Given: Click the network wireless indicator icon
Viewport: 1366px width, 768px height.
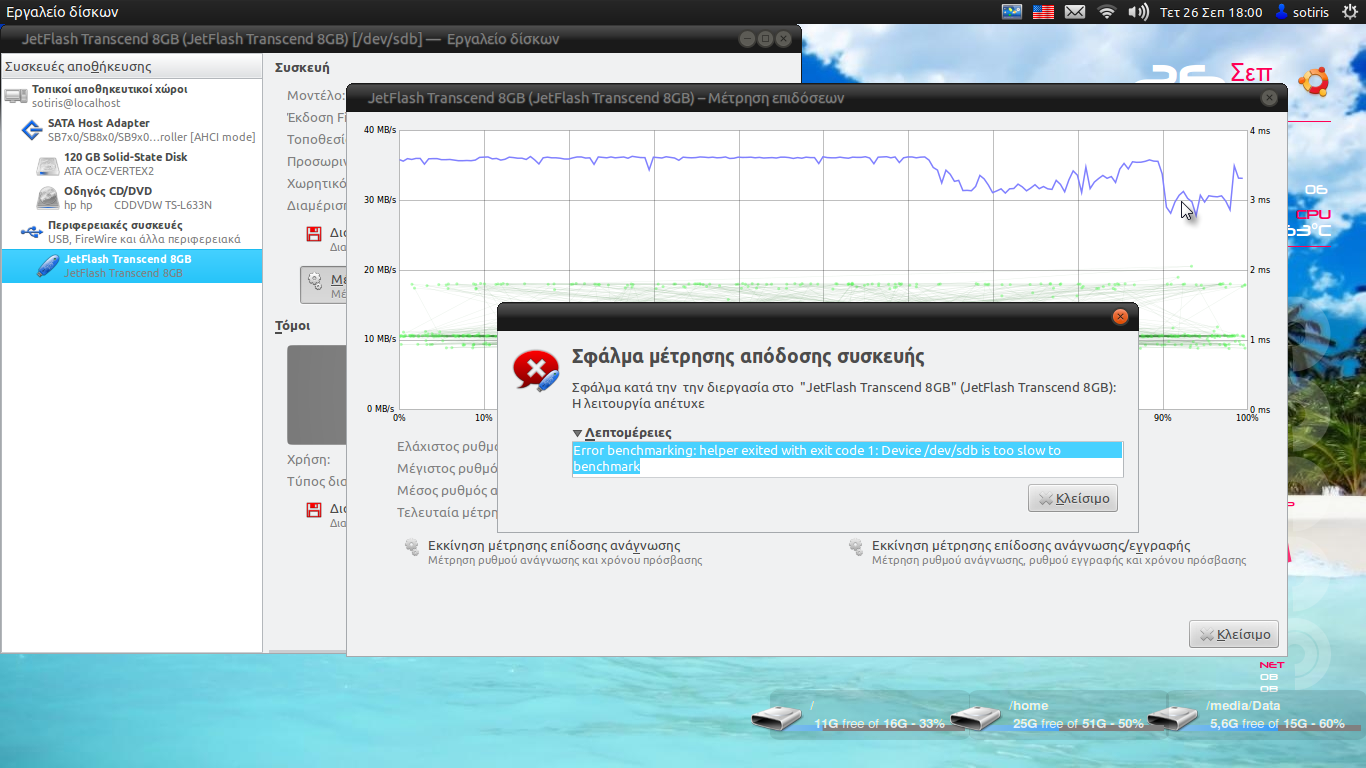Looking at the screenshot, I should tap(1106, 12).
